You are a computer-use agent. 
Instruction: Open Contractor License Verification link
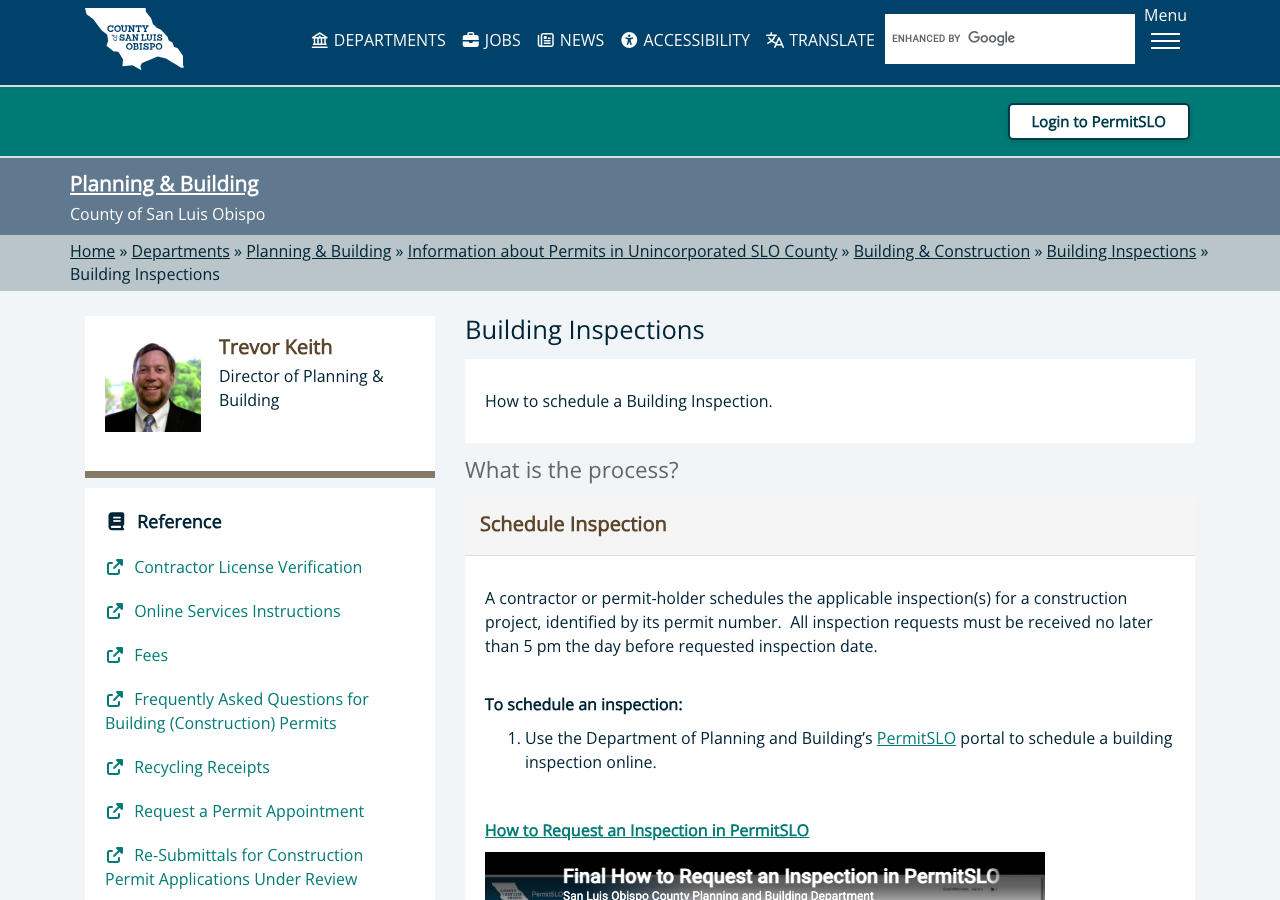248,567
